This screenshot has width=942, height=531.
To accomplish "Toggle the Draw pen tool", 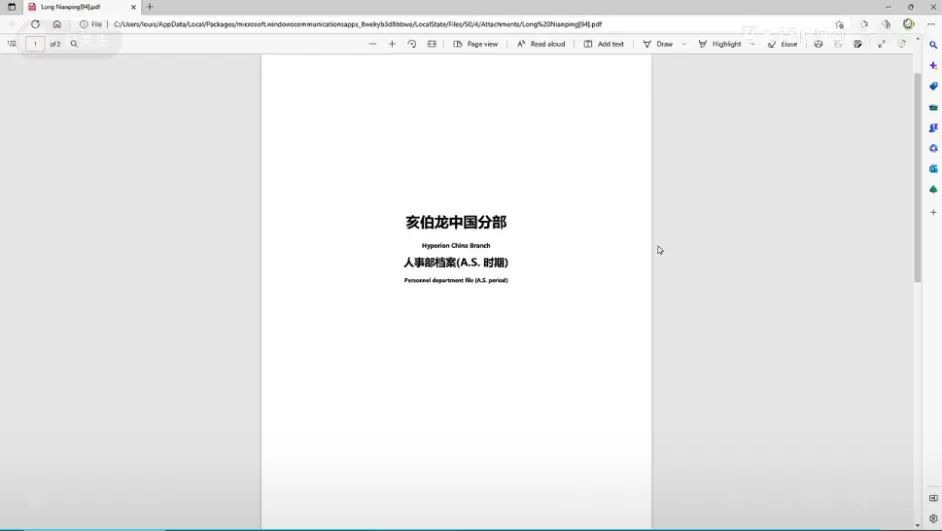I will [658, 44].
